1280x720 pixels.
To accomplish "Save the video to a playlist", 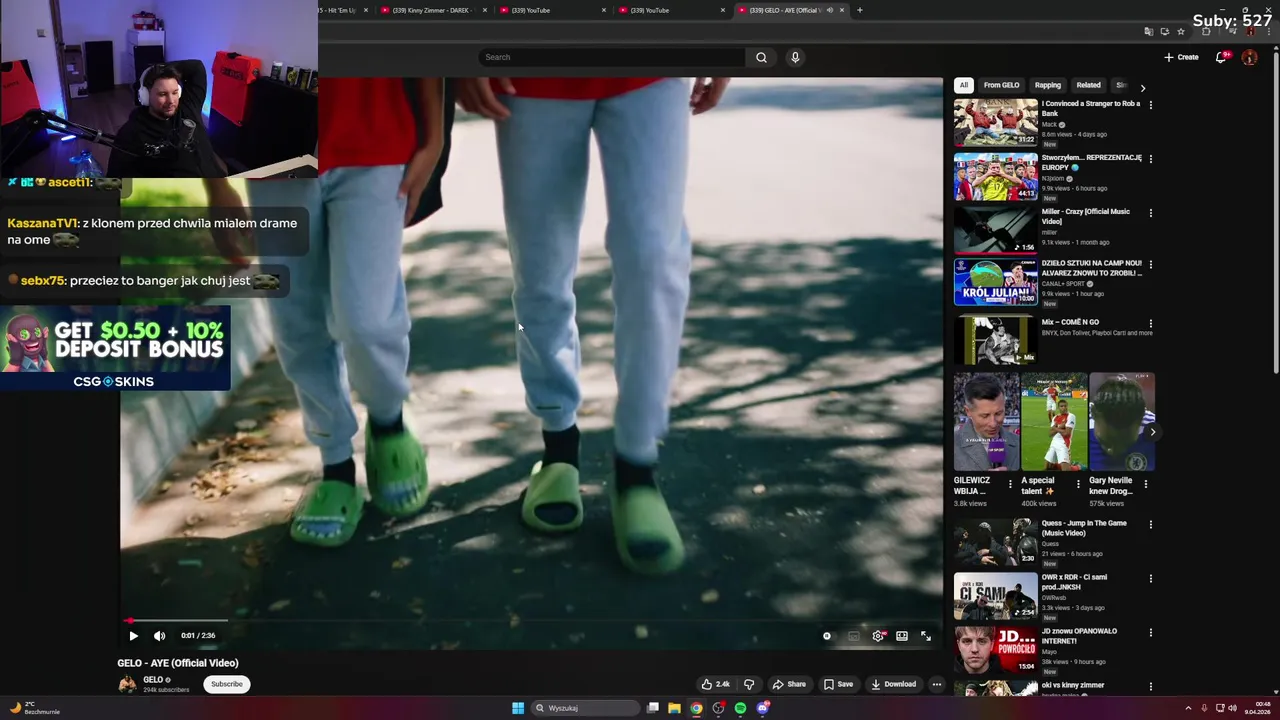I will pos(838,684).
